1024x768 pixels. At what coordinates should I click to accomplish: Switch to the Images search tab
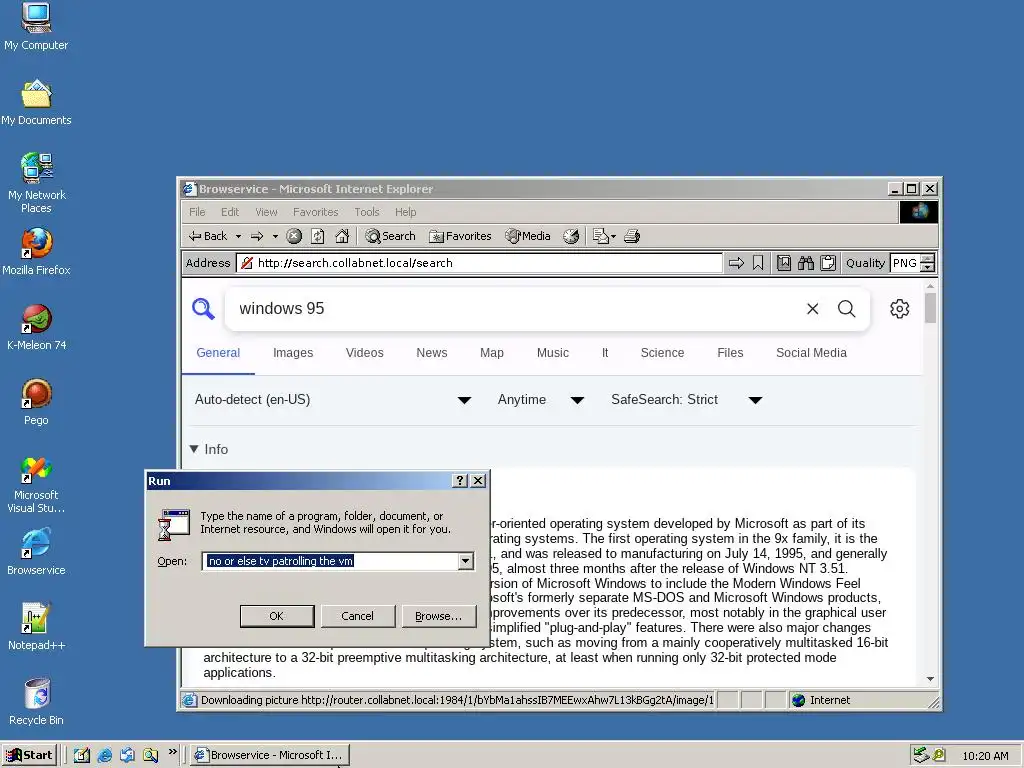tap(293, 353)
